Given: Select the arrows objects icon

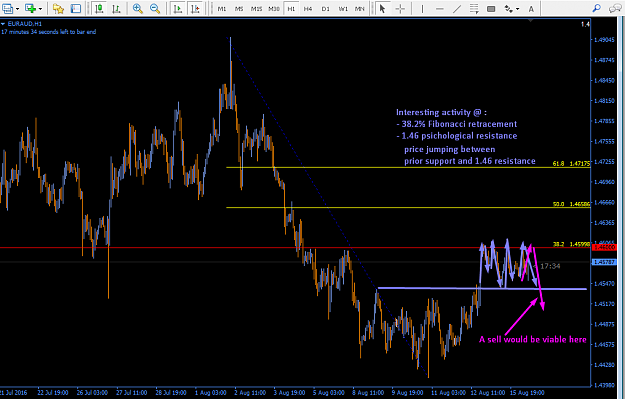Looking at the screenshot, I should 509,8.
